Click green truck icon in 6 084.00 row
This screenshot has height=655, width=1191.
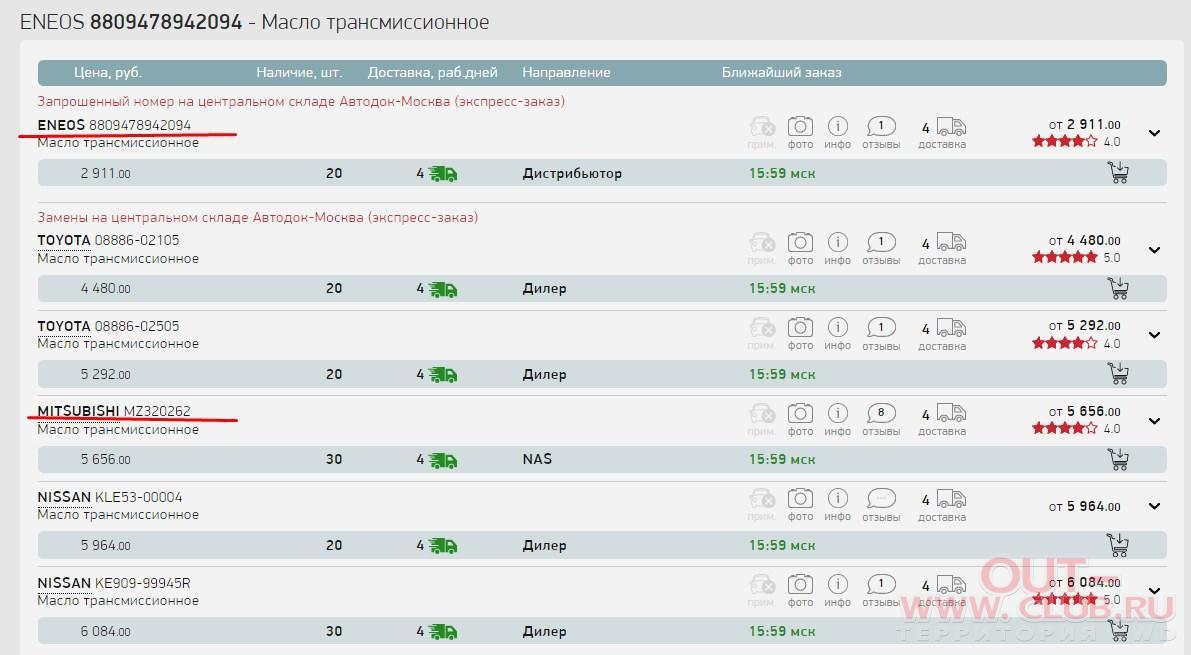(x=443, y=631)
